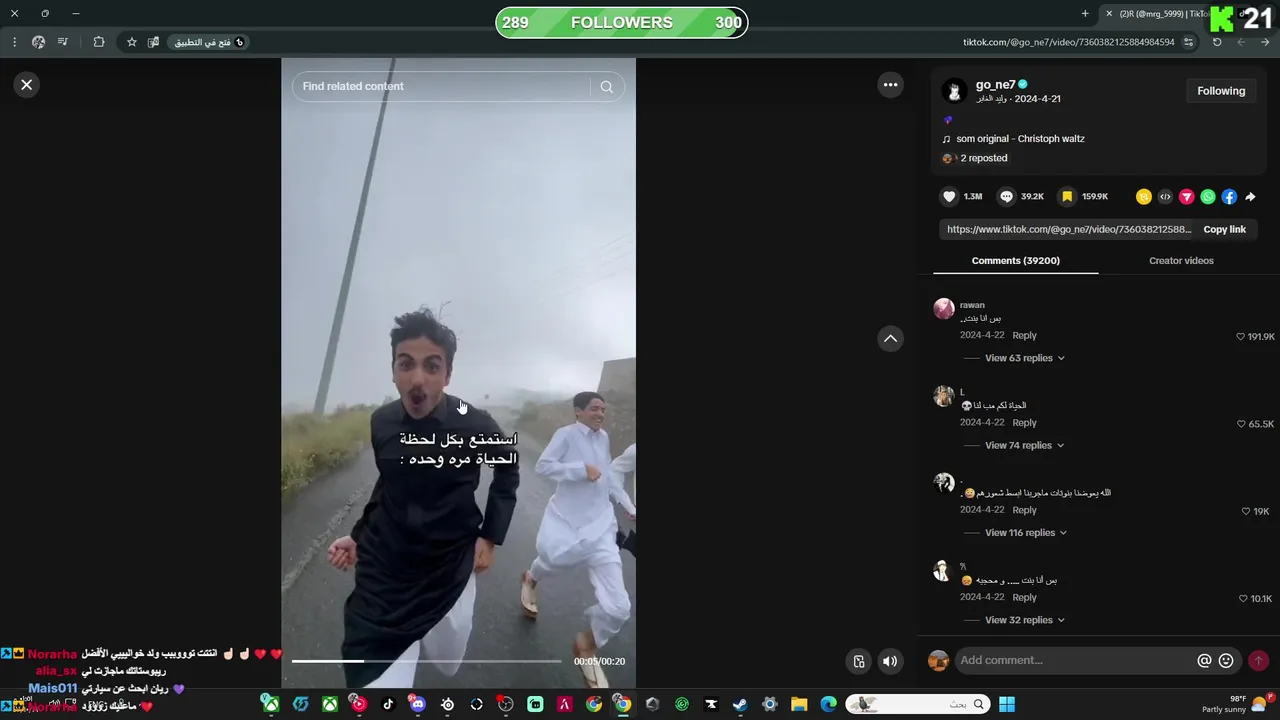Open the Chrome extensions puzzle icon
1280x720 pixels.
pos(99,42)
